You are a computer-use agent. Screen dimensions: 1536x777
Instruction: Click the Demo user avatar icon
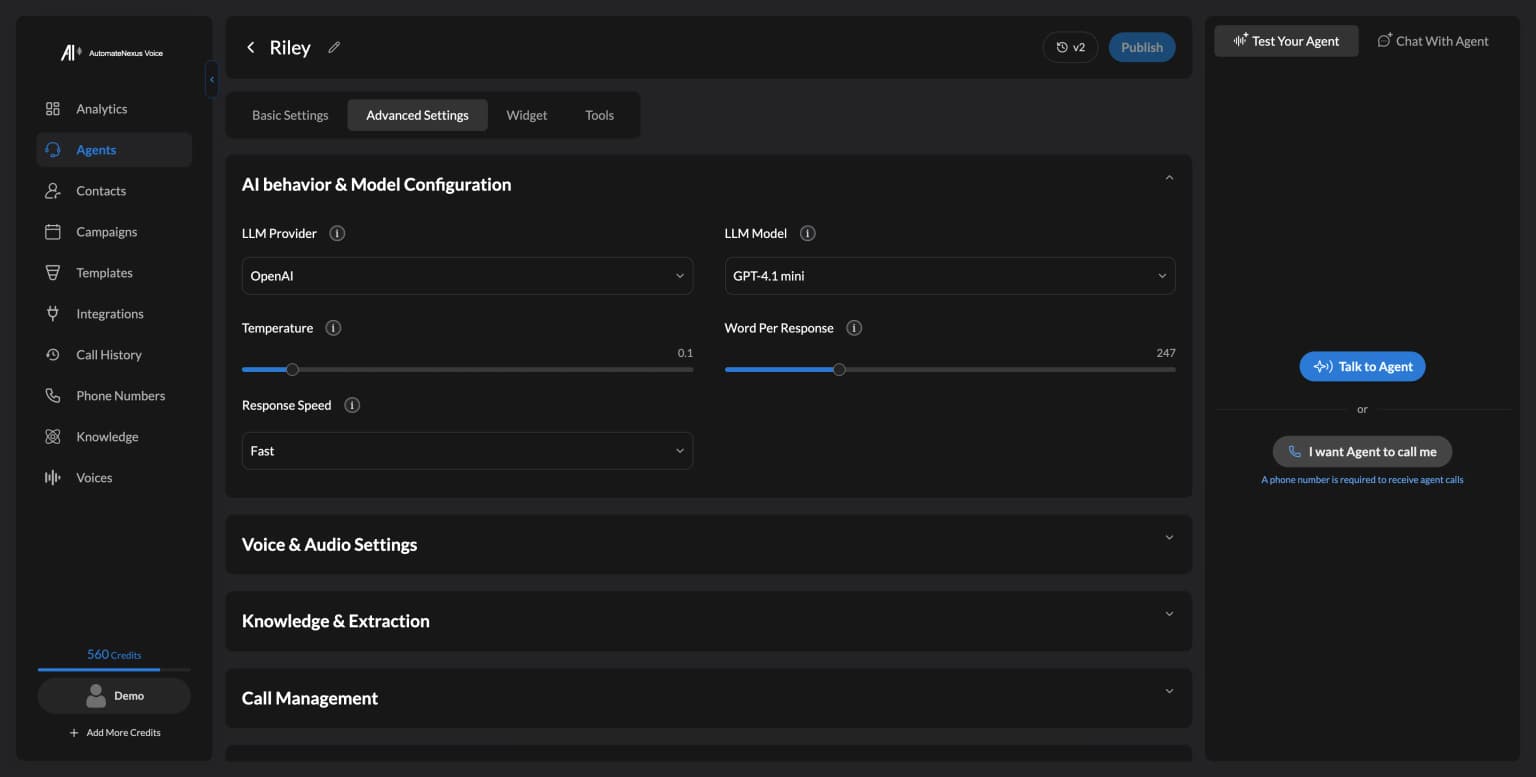(x=97, y=696)
